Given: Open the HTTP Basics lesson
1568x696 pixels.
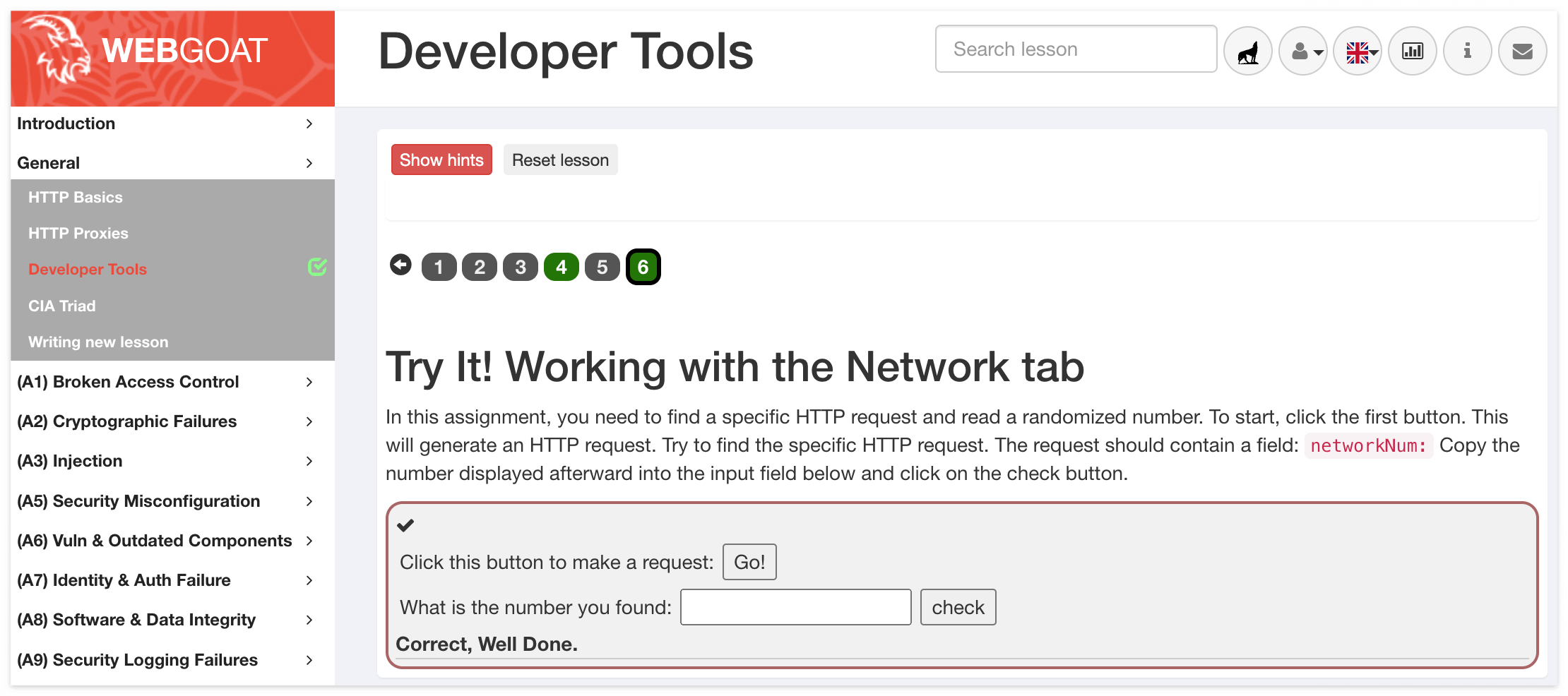Looking at the screenshot, I should tap(76, 198).
